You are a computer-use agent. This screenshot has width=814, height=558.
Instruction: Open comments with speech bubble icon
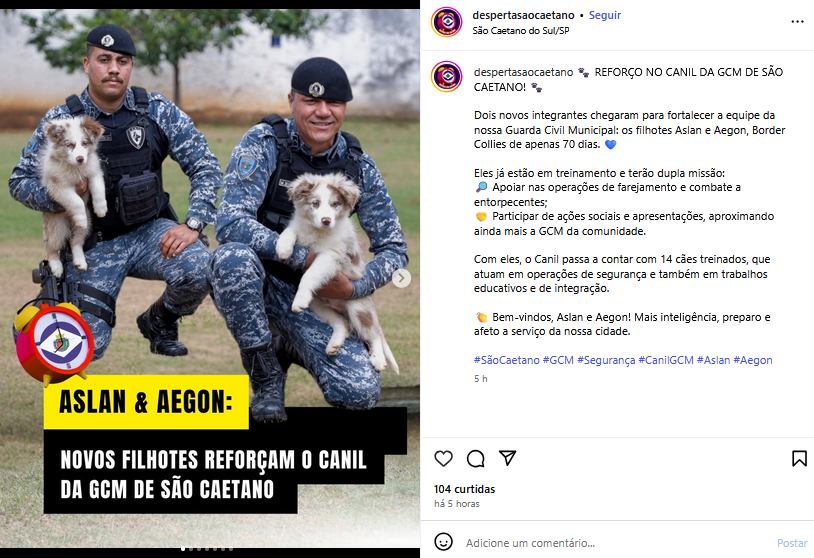476,458
